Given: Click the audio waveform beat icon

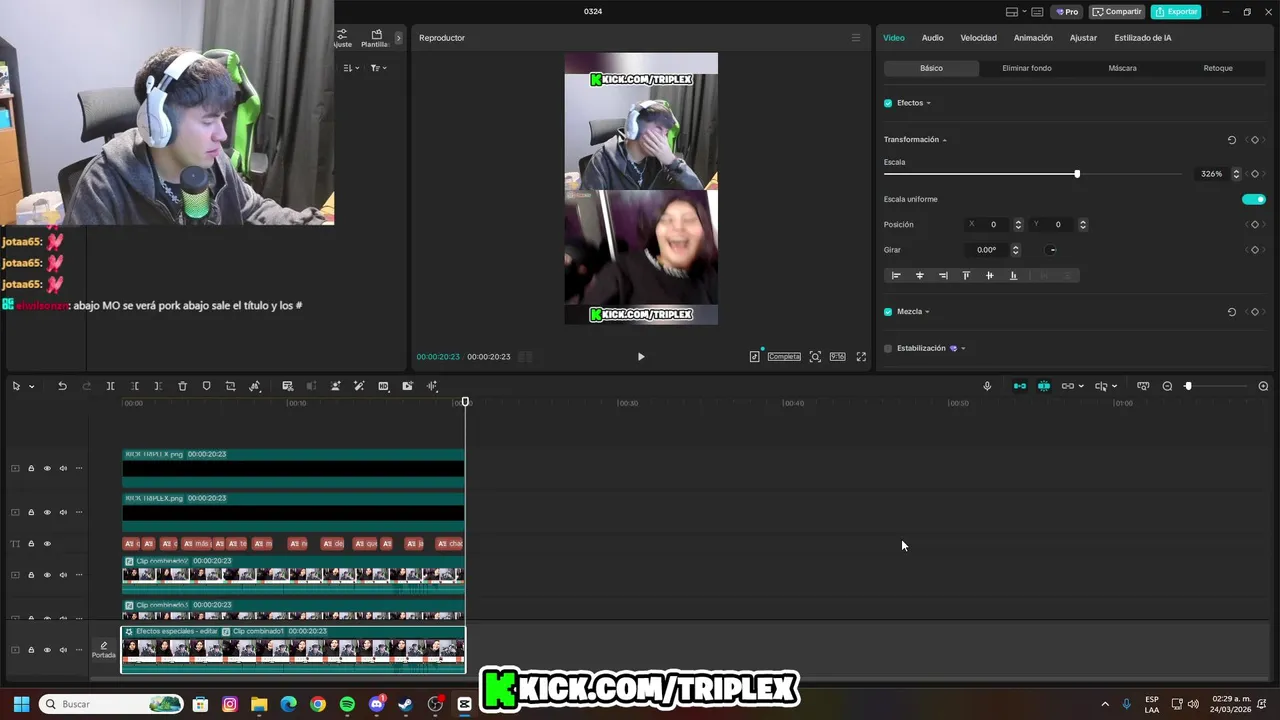Looking at the screenshot, I should coord(432,386).
